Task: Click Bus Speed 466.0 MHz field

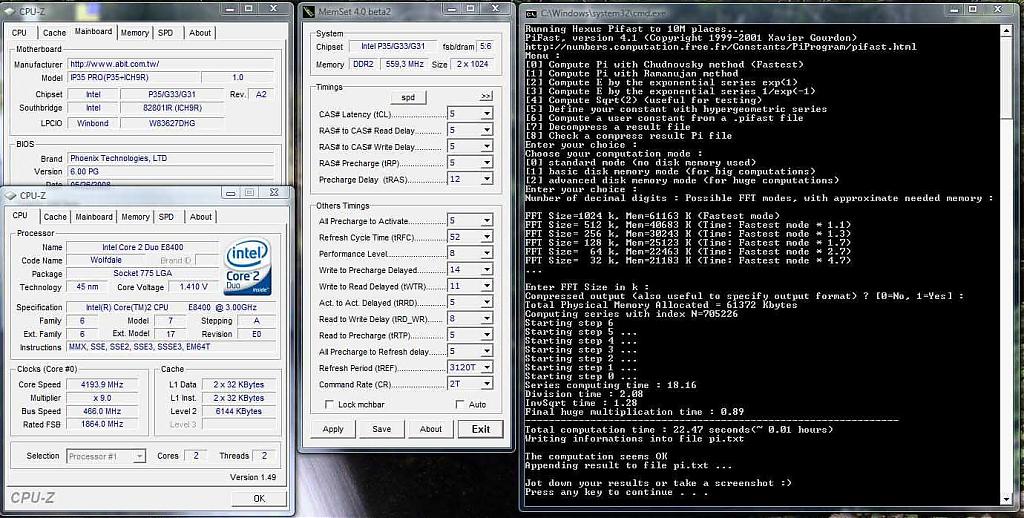Action: [102, 411]
